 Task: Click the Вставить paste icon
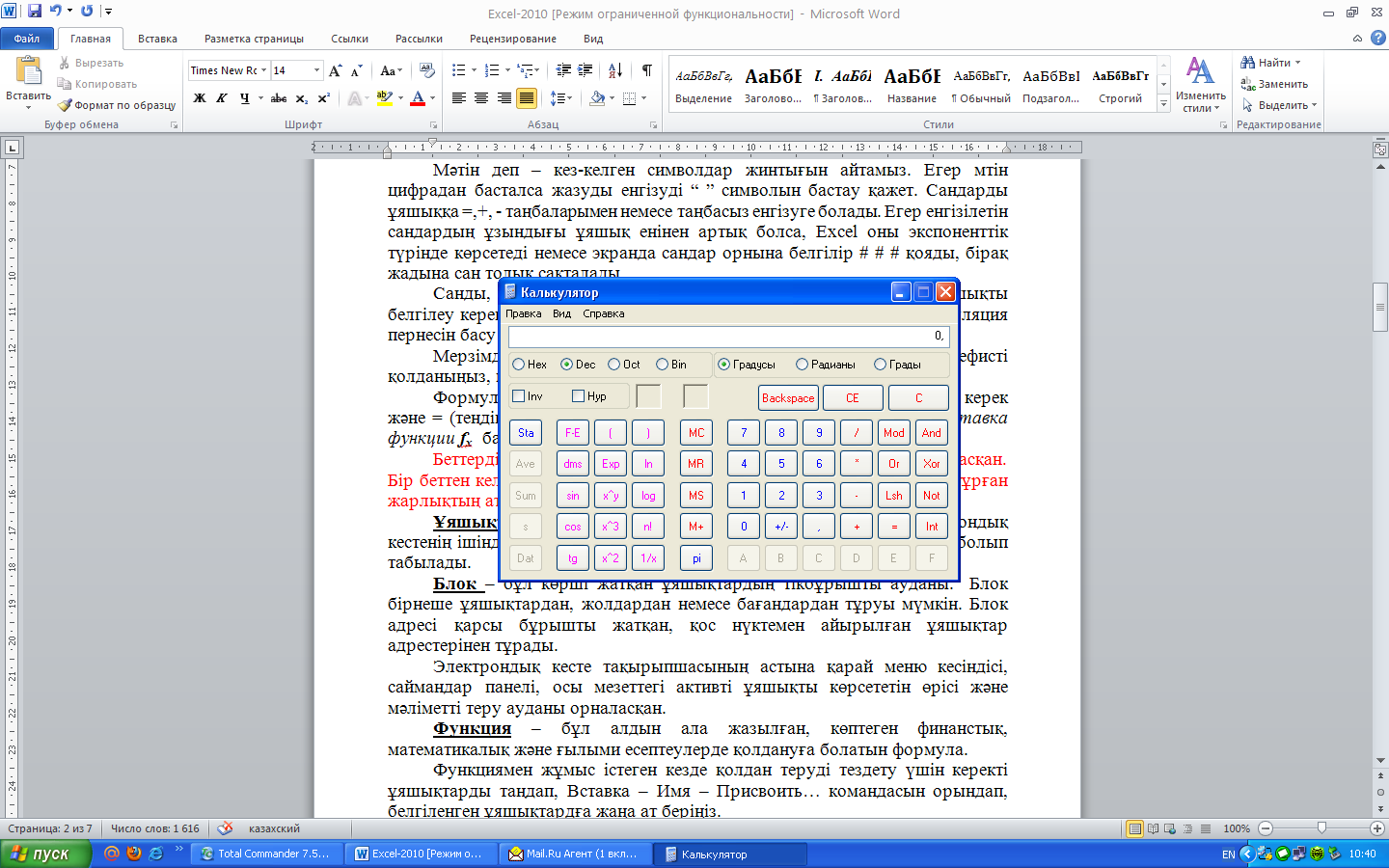click(x=28, y=71)
